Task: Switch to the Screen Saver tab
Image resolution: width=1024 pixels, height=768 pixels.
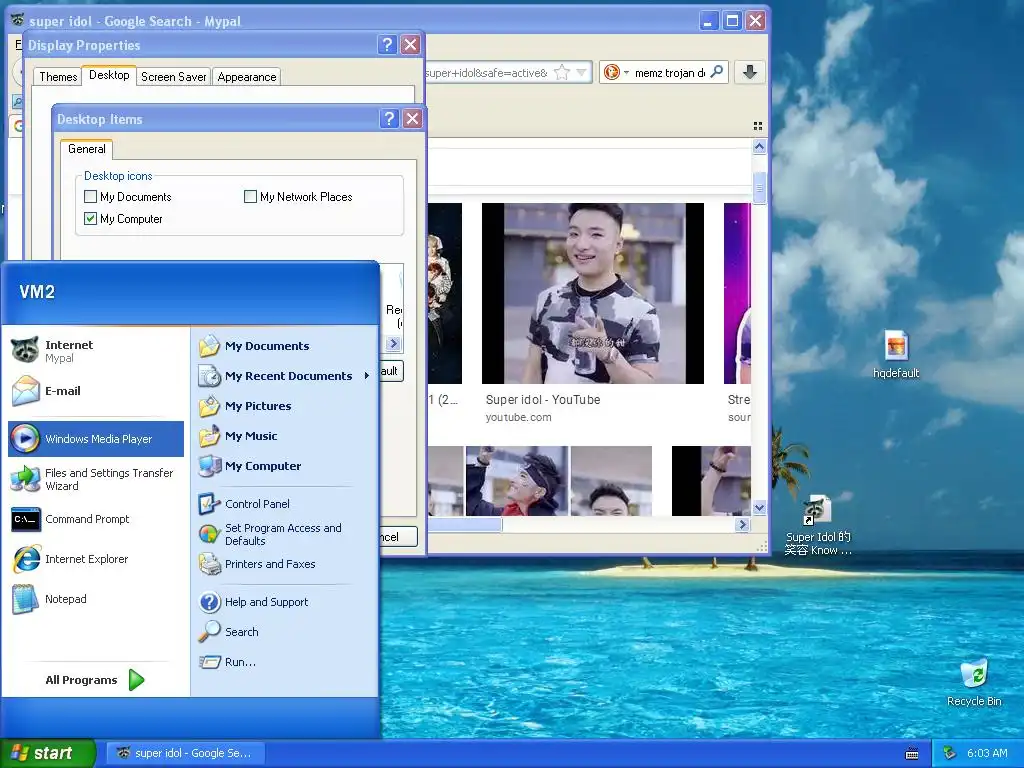Action: [174, 77]
